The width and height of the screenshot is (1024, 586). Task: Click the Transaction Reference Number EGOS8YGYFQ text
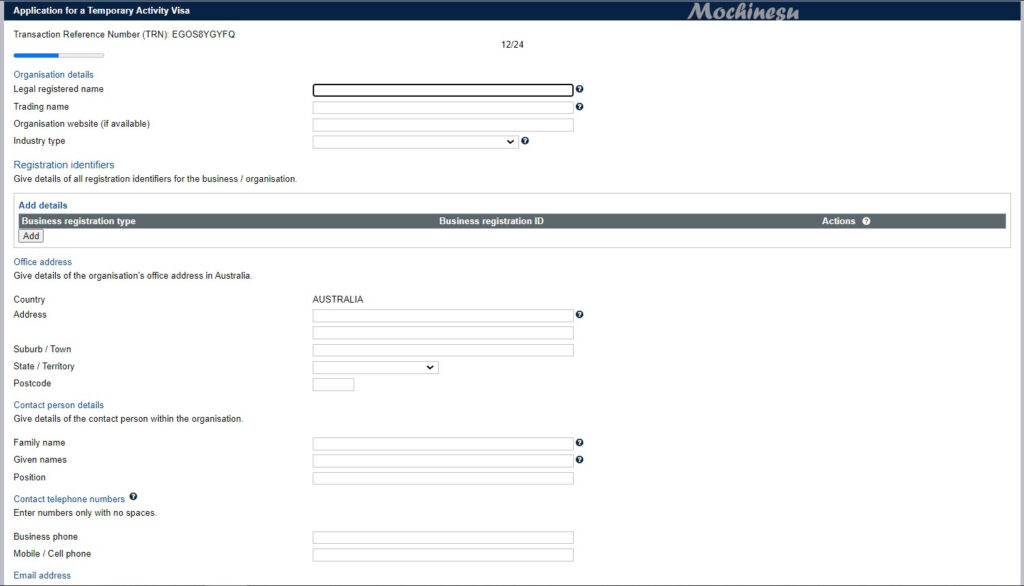pos(124,35)
